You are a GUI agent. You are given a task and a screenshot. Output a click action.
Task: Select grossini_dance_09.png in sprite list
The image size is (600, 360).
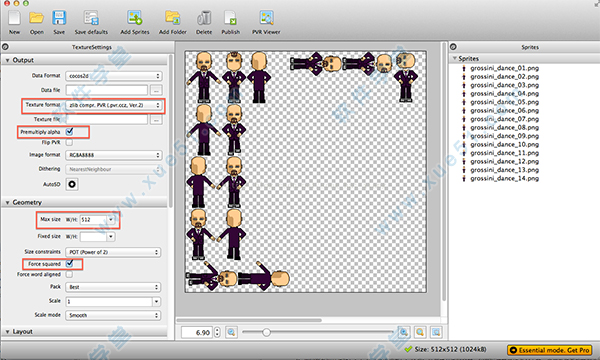pyautogui.click(x=504, y=136)
